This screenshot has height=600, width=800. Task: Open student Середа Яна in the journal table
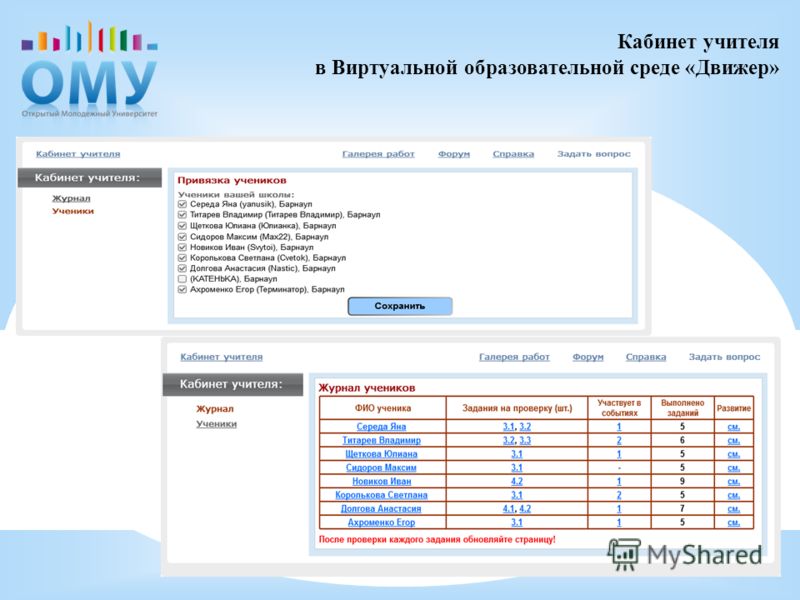(381, 427)
